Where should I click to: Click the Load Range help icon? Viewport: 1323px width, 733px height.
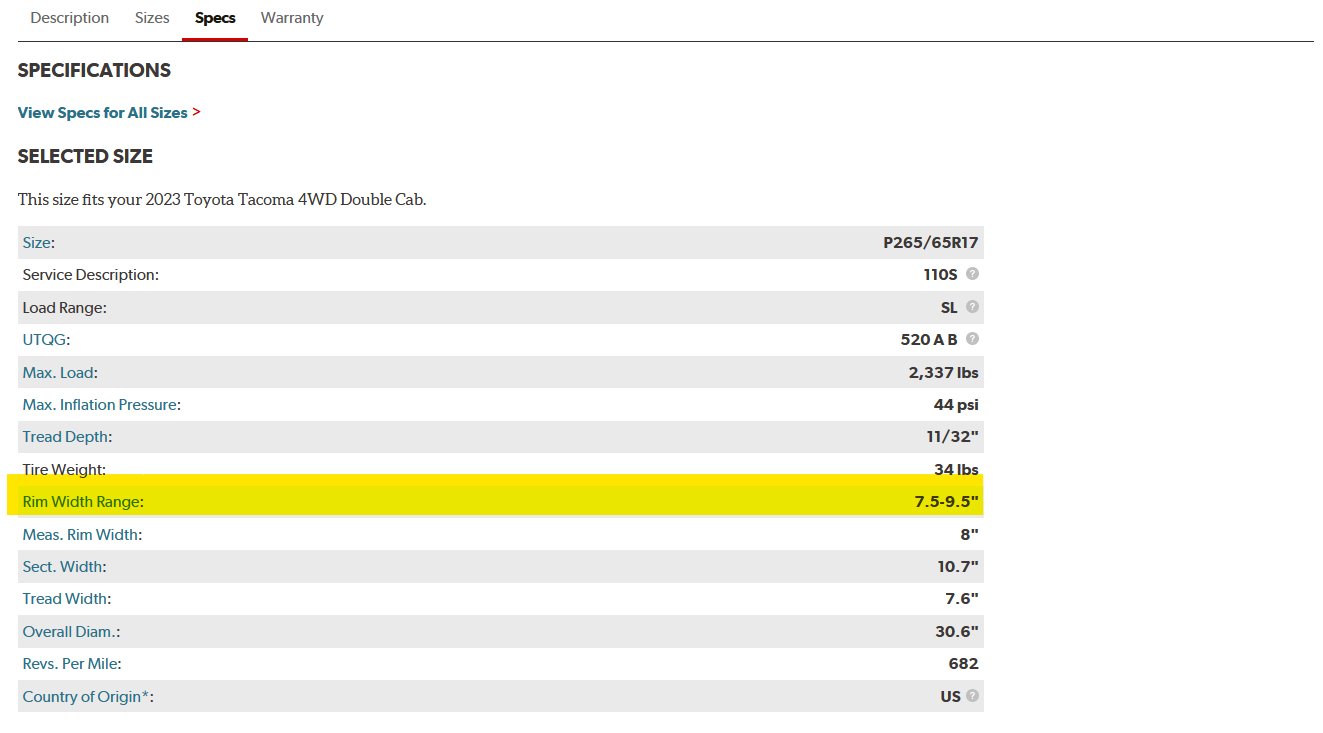(x=972, y=307)
